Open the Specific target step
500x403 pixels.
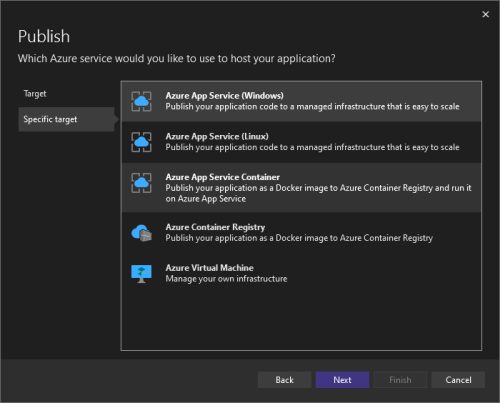tap(67, 119)
